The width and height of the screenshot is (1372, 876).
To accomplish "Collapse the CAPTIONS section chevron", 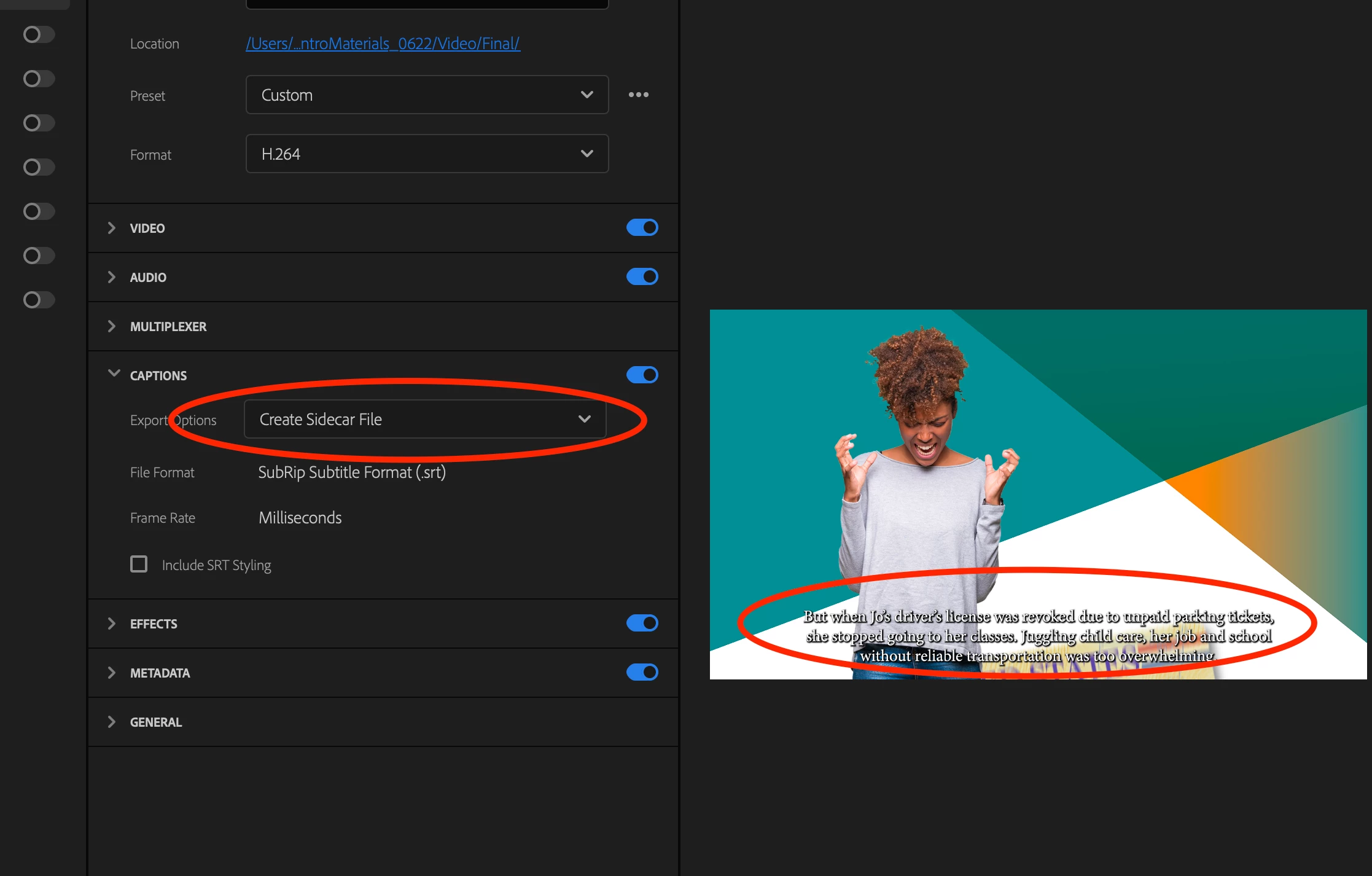I will tap(114, 373).
